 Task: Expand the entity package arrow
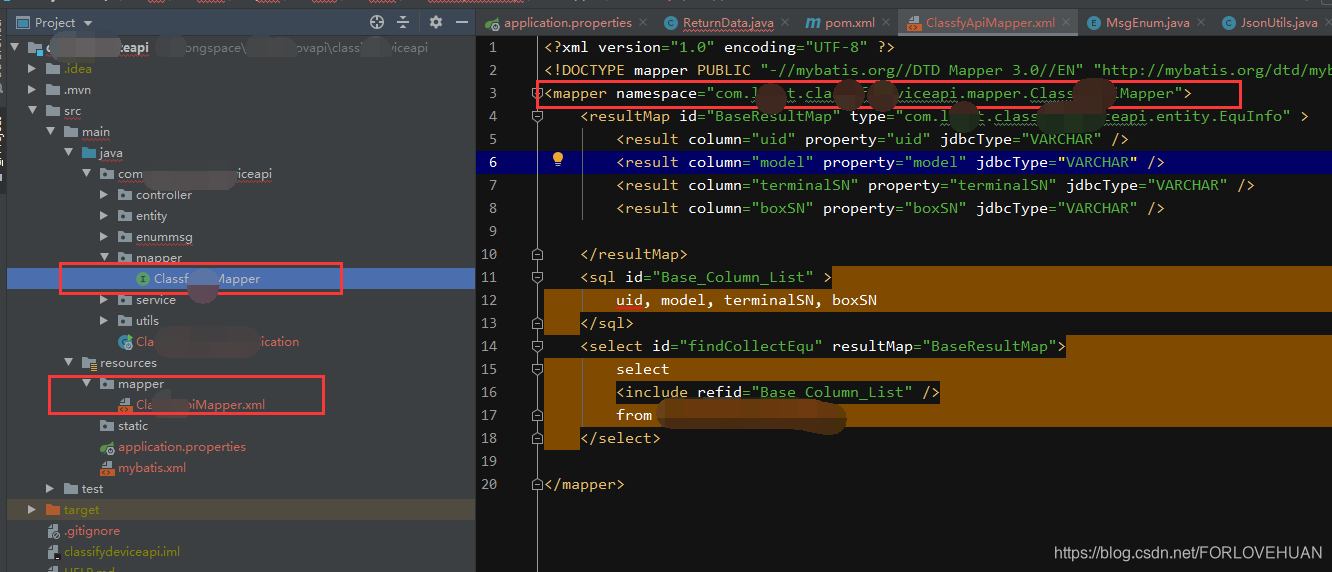coord(105,216)
